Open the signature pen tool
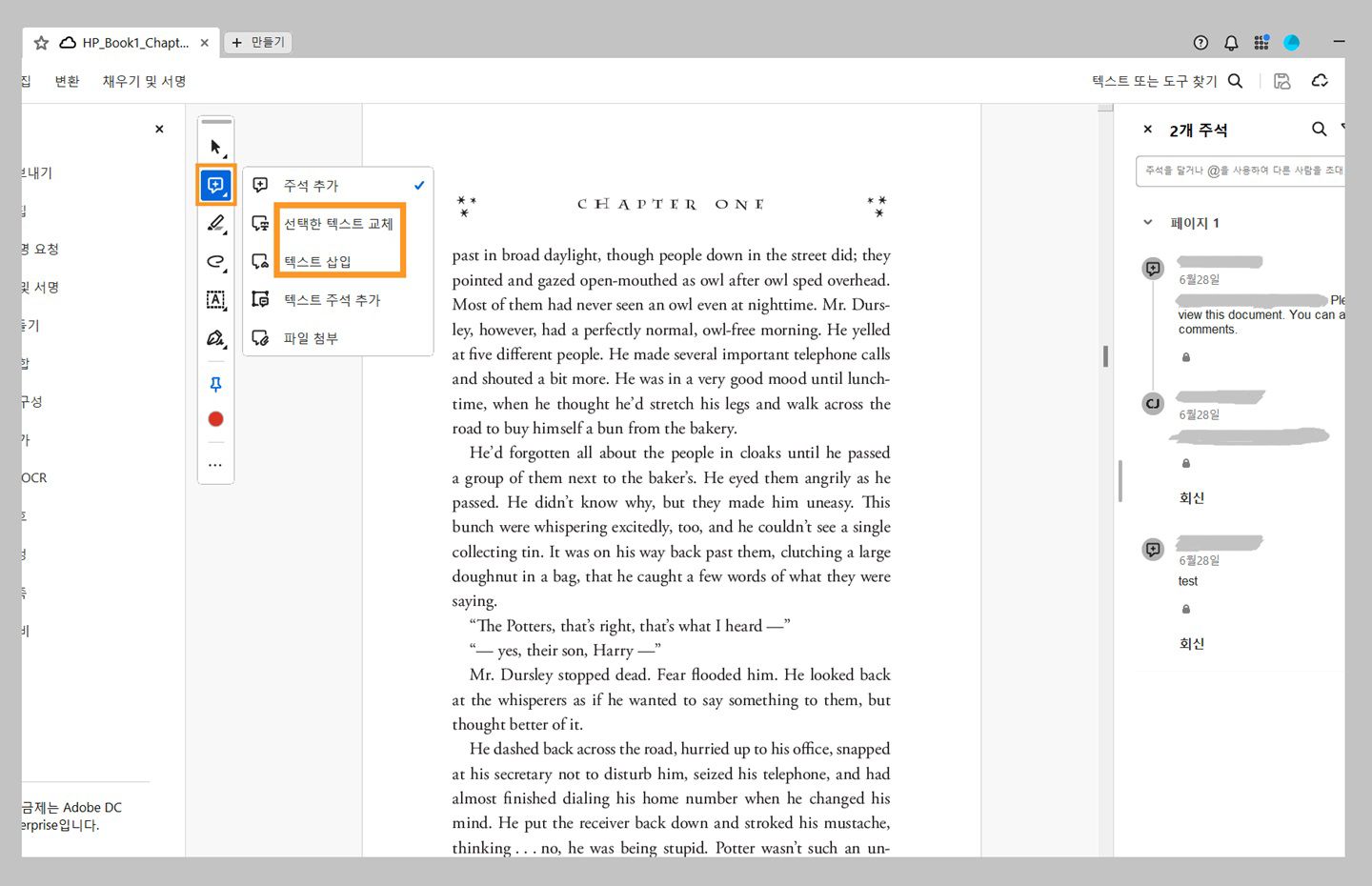Image resolution: width=1372 pixels, height=886 pixels. point(216,338)
